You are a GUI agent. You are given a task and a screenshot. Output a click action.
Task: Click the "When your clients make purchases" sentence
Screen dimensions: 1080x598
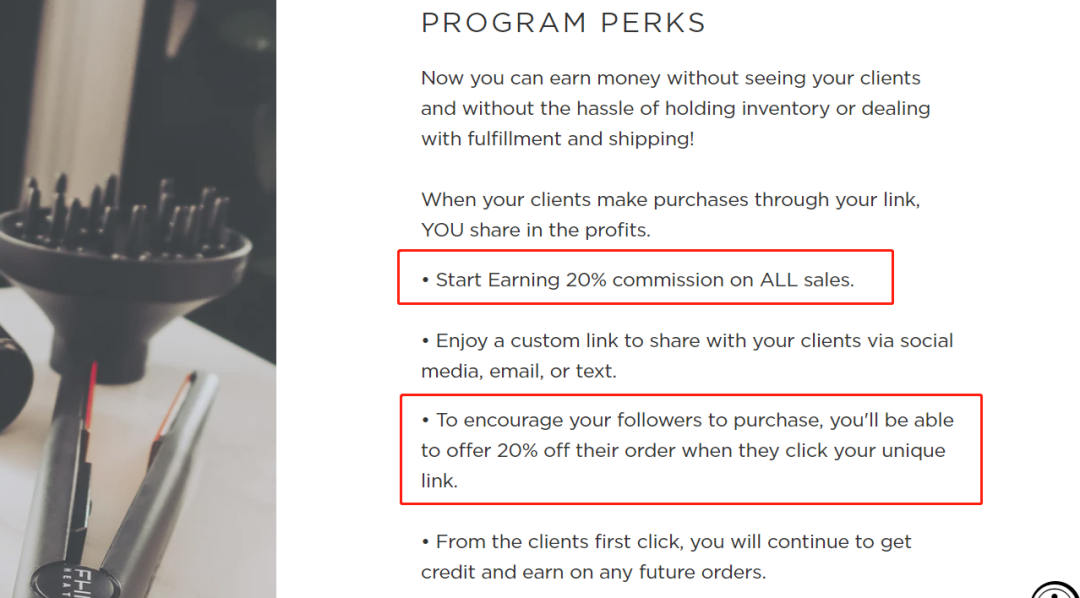point(670,199)
